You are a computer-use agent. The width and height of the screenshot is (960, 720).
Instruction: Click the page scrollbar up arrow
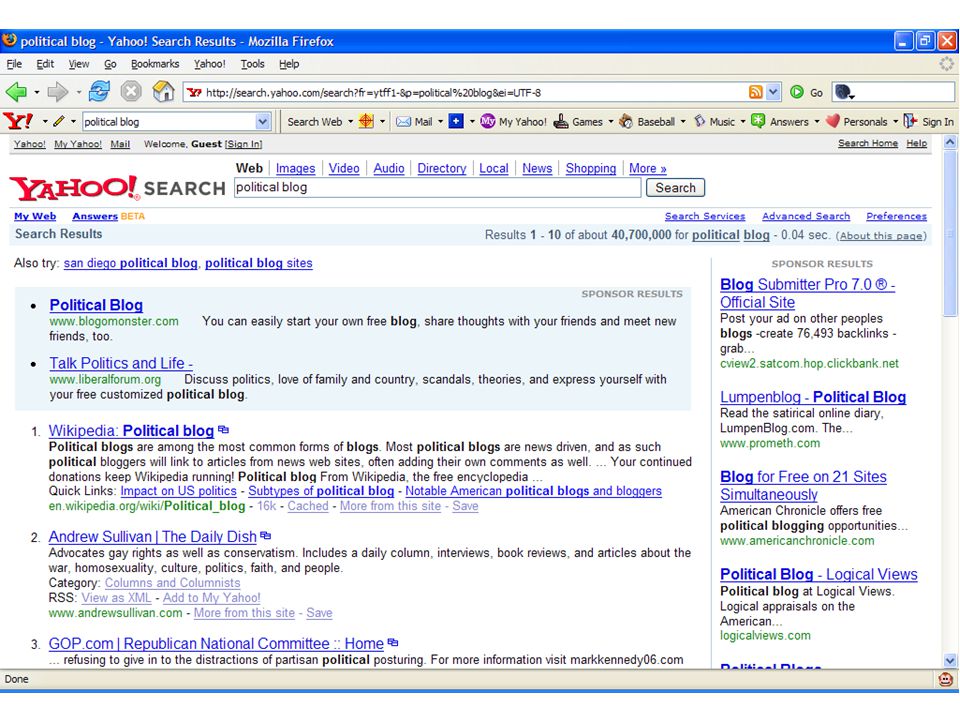[950, 142]
